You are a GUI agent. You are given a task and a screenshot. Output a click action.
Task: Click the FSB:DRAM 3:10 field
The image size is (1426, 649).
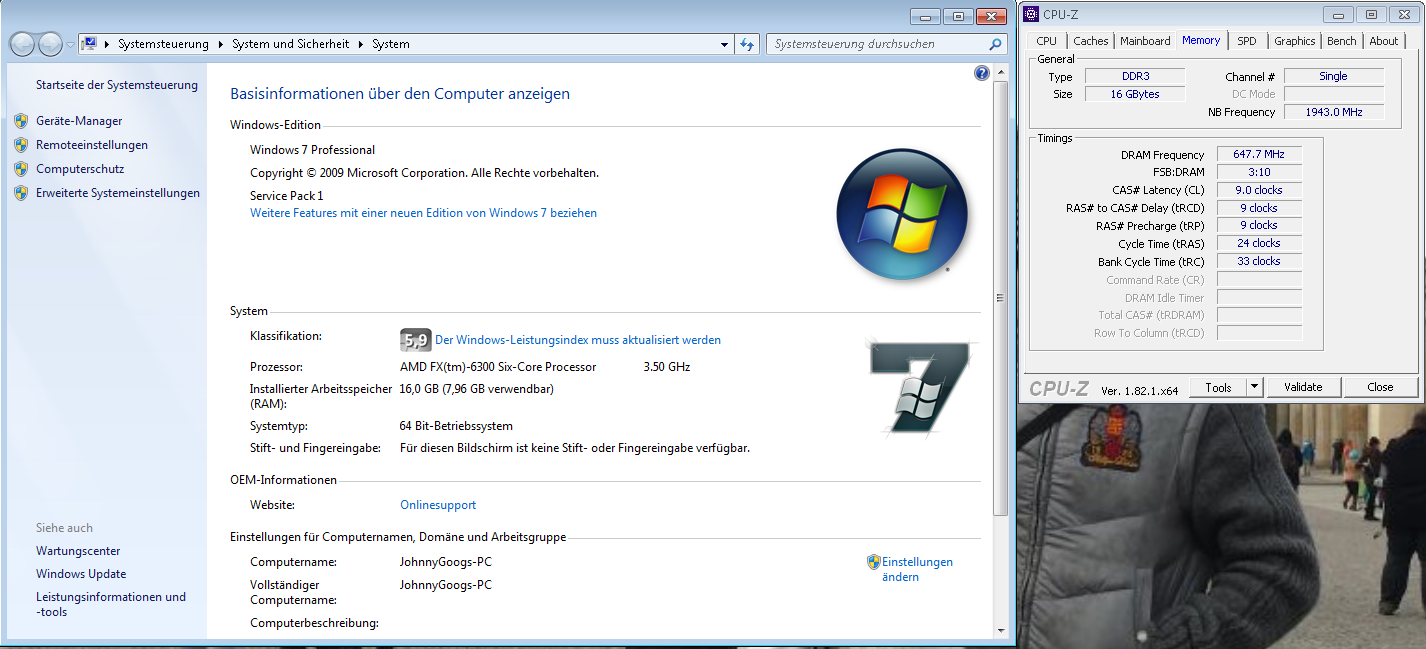click(x=1259, y=172)
